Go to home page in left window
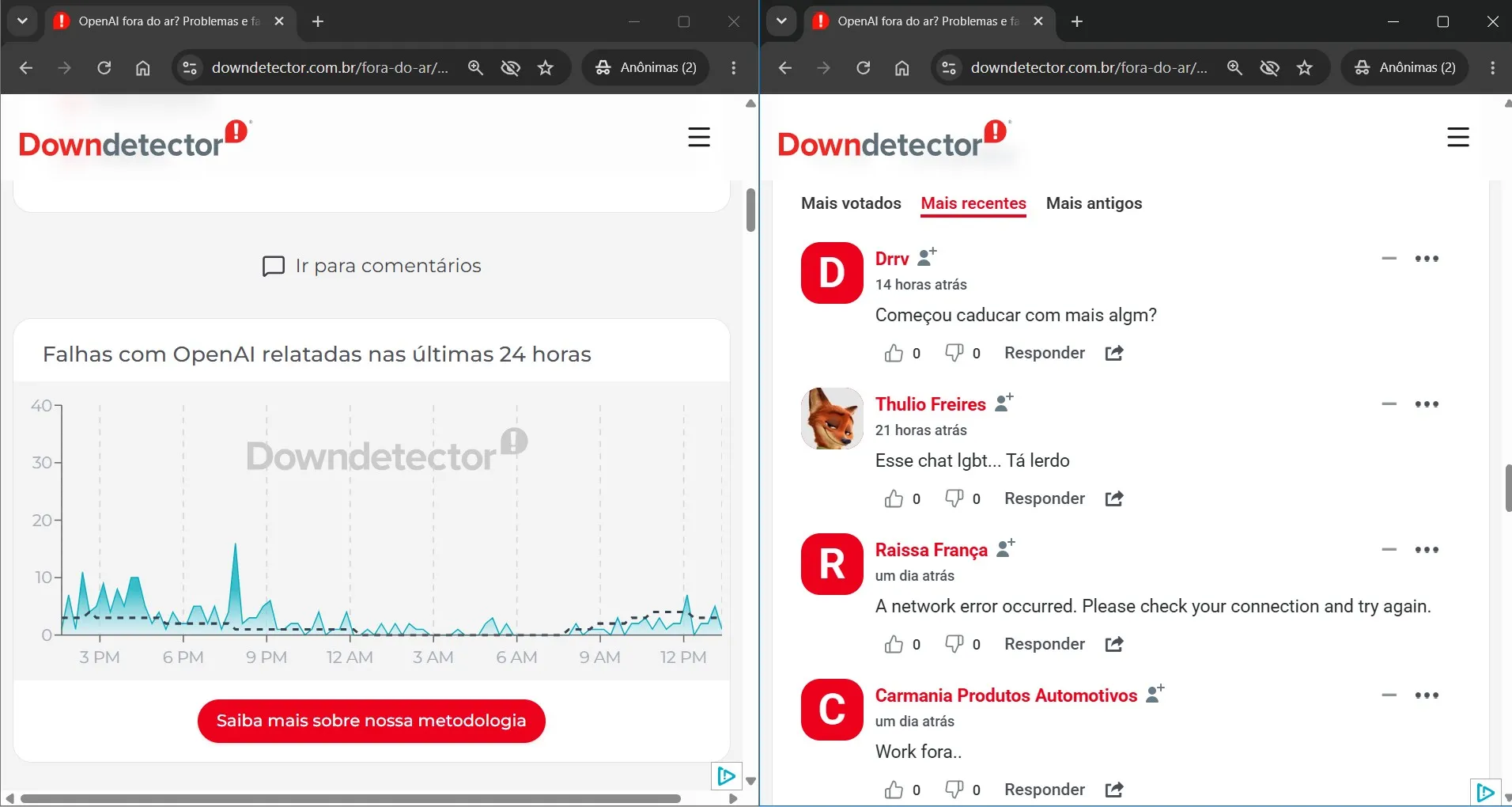The height and width of the screenshot is (807, 1512). pyautogui.click(x=142, y=68)
